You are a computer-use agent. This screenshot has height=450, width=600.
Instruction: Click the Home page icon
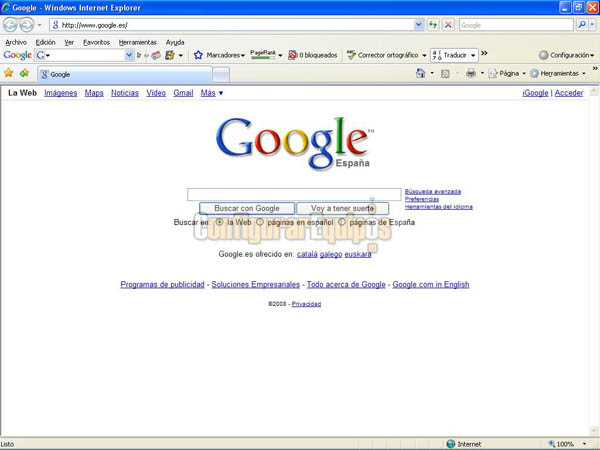(x=421, y=73)
